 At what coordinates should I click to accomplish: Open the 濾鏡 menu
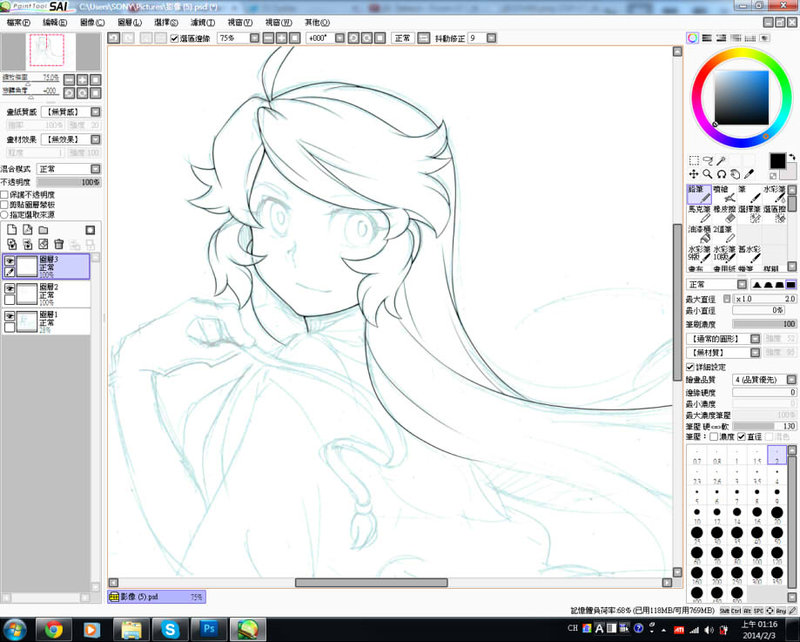pos(203,22)
